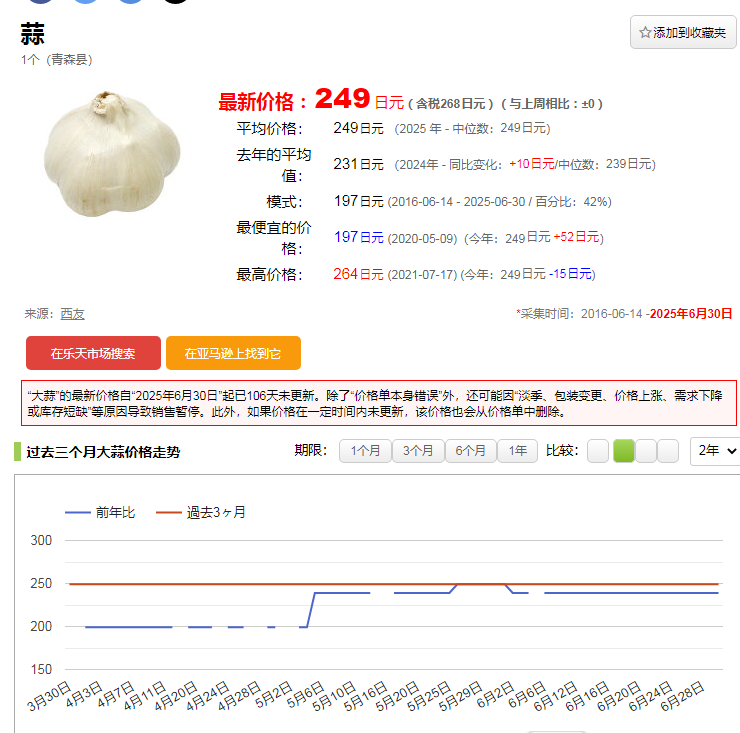Click the 采集时间 date range text
The image size is (740, 733).
coord(624,314)
